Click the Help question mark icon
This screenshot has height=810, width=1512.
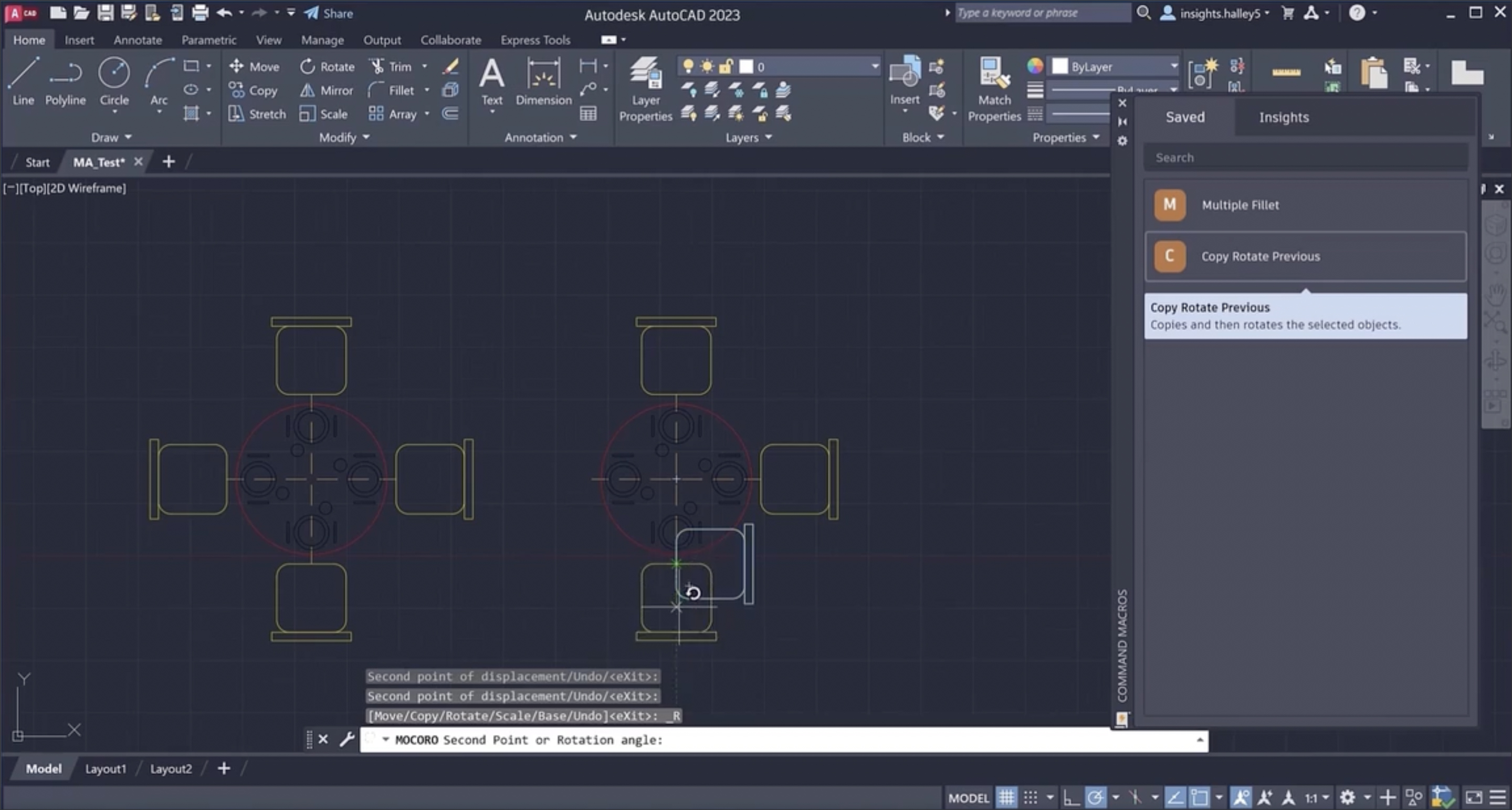(x=1357, y=13)
